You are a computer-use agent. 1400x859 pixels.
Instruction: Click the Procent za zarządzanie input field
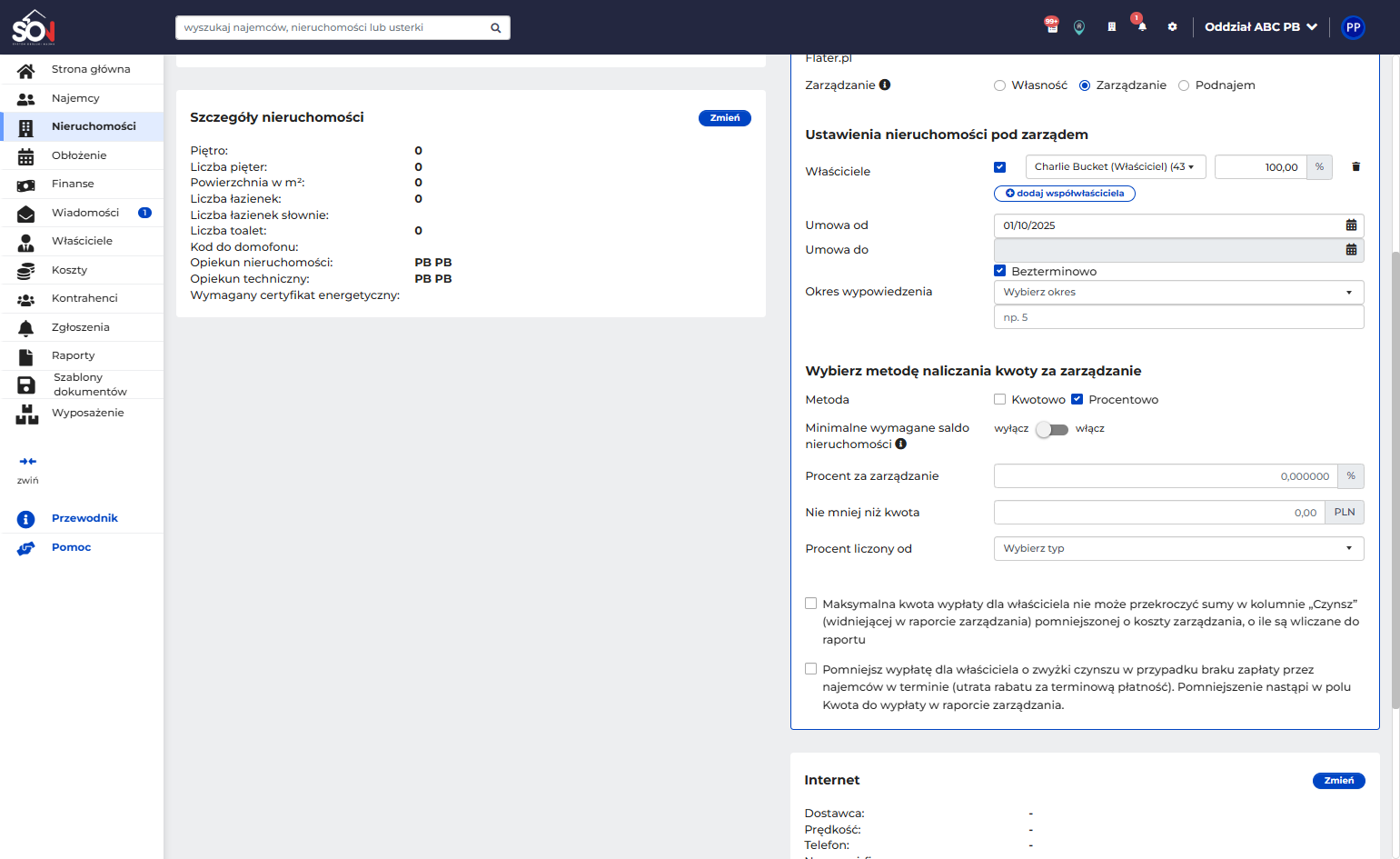[x=1166, y=476]
